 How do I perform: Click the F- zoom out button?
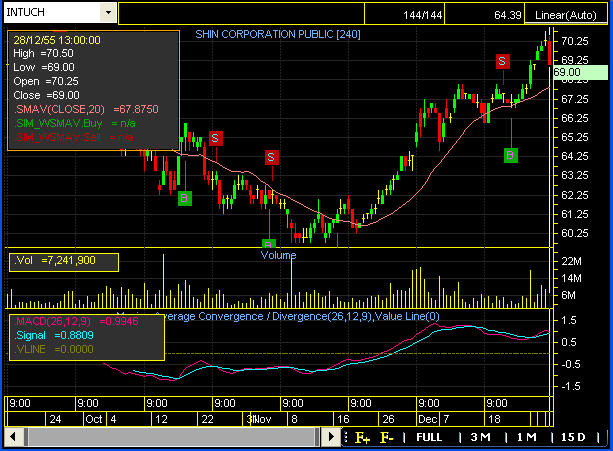[387, 438]
